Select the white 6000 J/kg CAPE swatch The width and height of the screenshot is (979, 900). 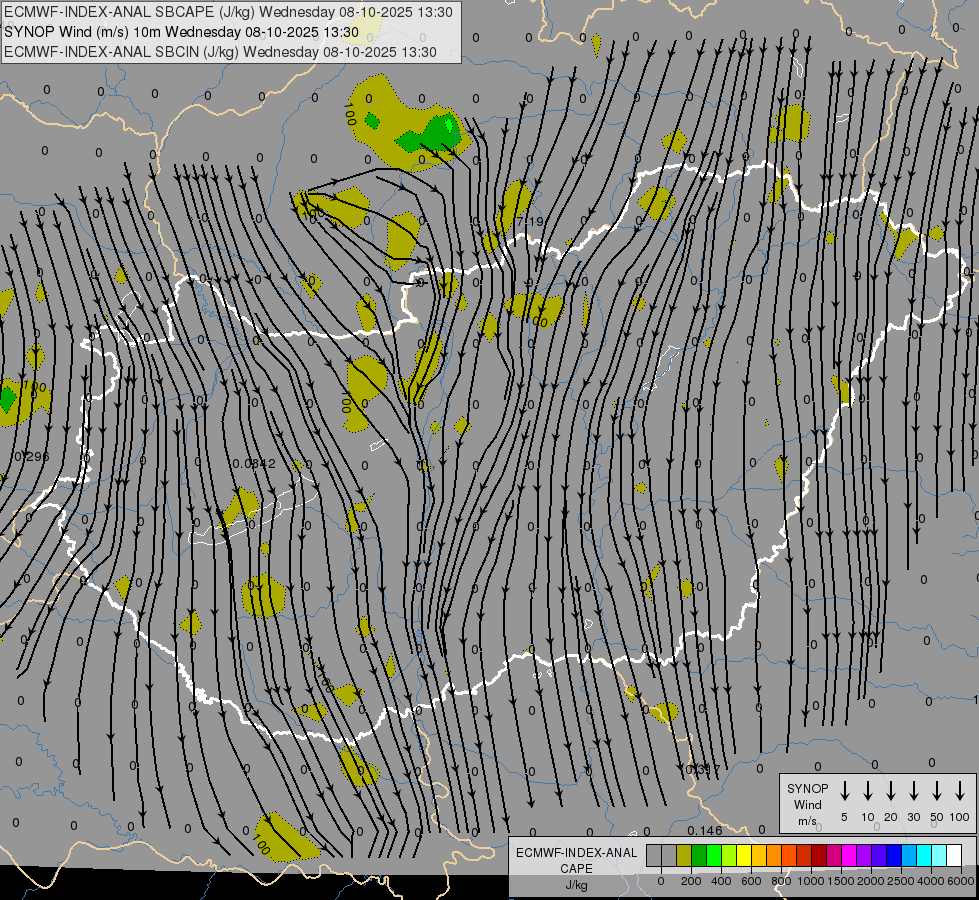(954, 855)
